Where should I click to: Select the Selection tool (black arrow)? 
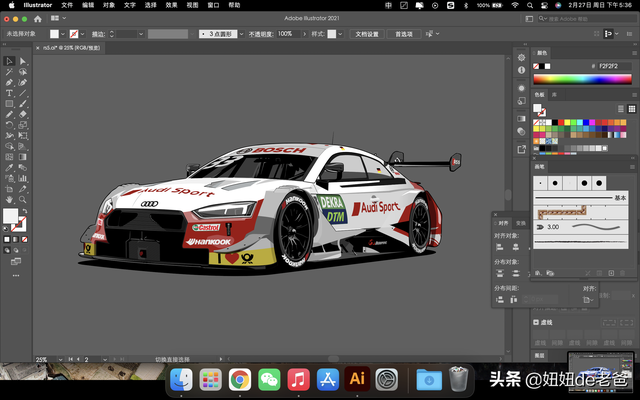pyautogui.click(x=9, y=62)
